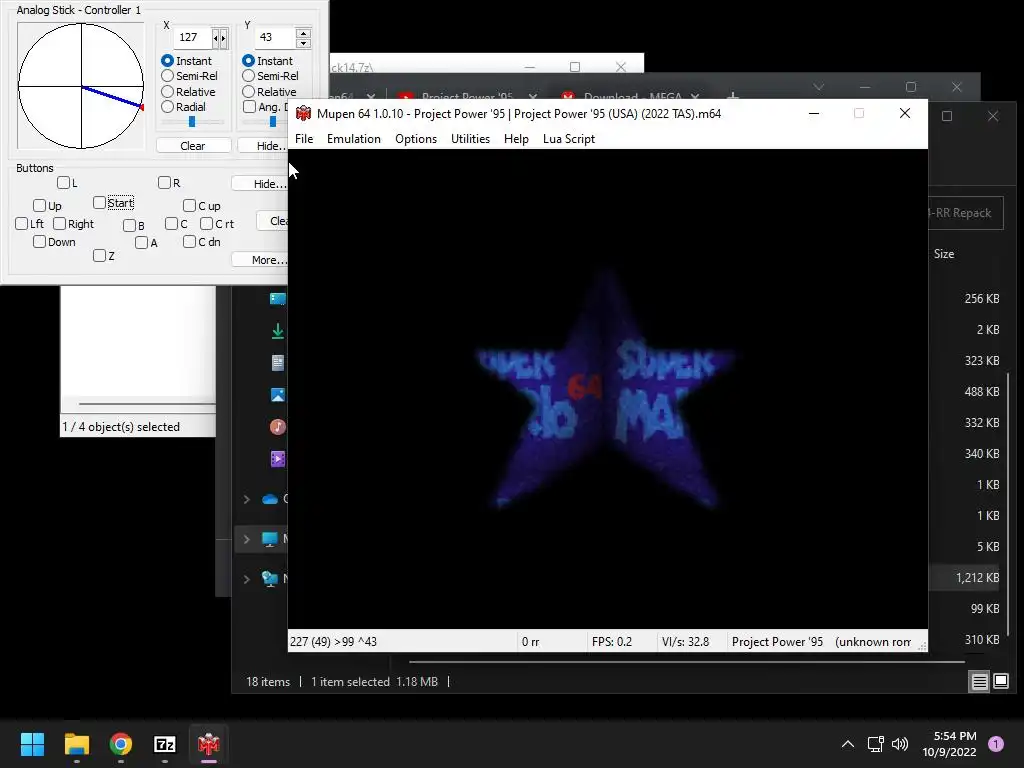This screenshot has height=768, width=1024.
Task: Open the Utilities menu
Action: click(x=470, y=139)
